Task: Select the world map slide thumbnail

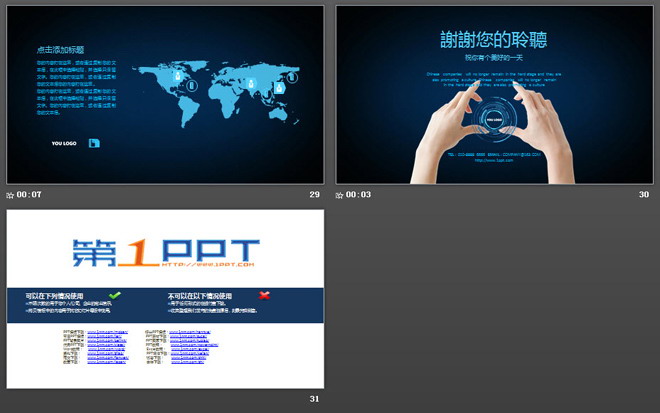Action: [x=165, y=94]
